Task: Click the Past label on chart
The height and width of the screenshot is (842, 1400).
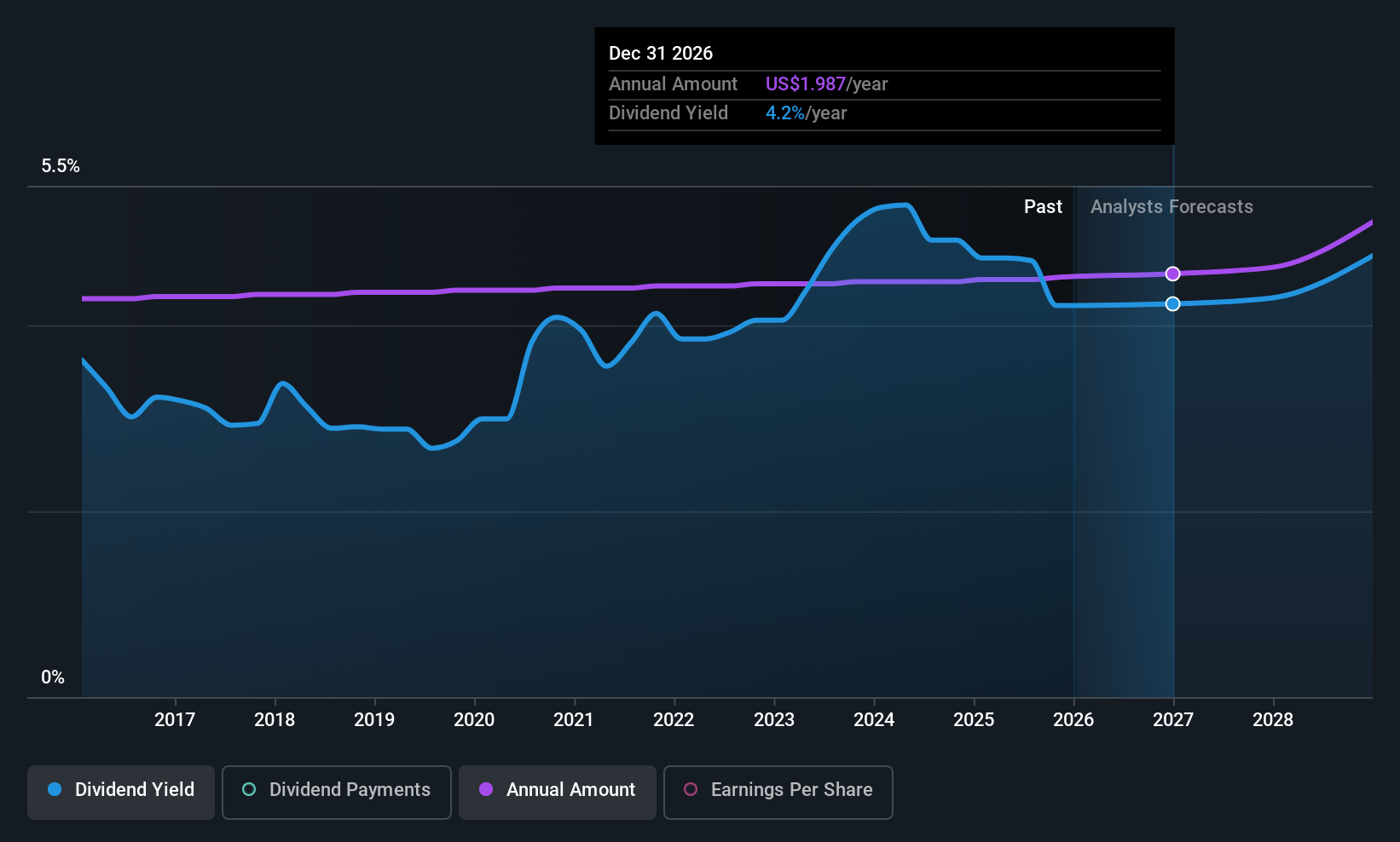Action: tap(1043, 207)
